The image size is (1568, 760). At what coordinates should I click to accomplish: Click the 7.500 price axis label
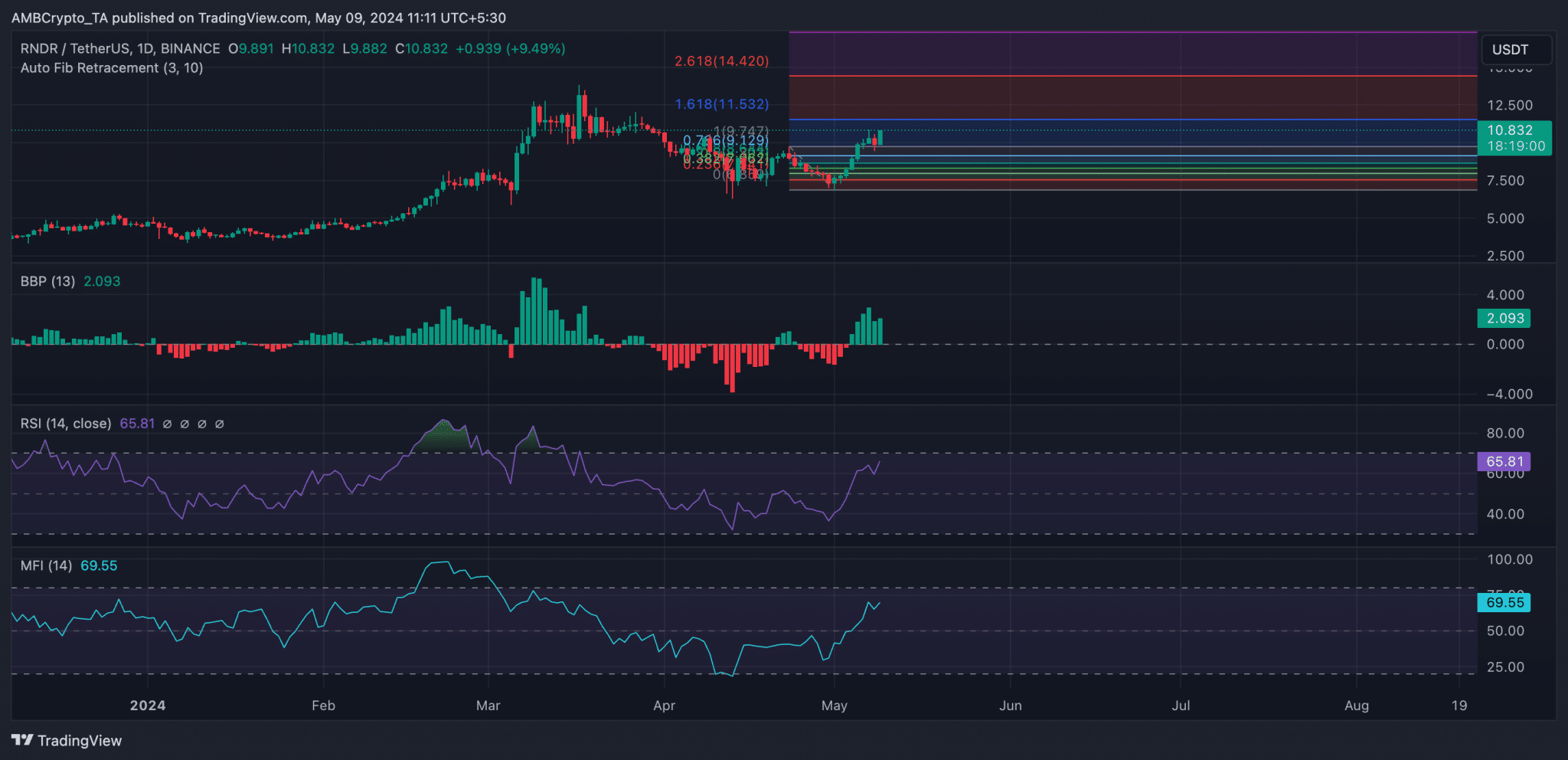click(x=1505, y=181)
